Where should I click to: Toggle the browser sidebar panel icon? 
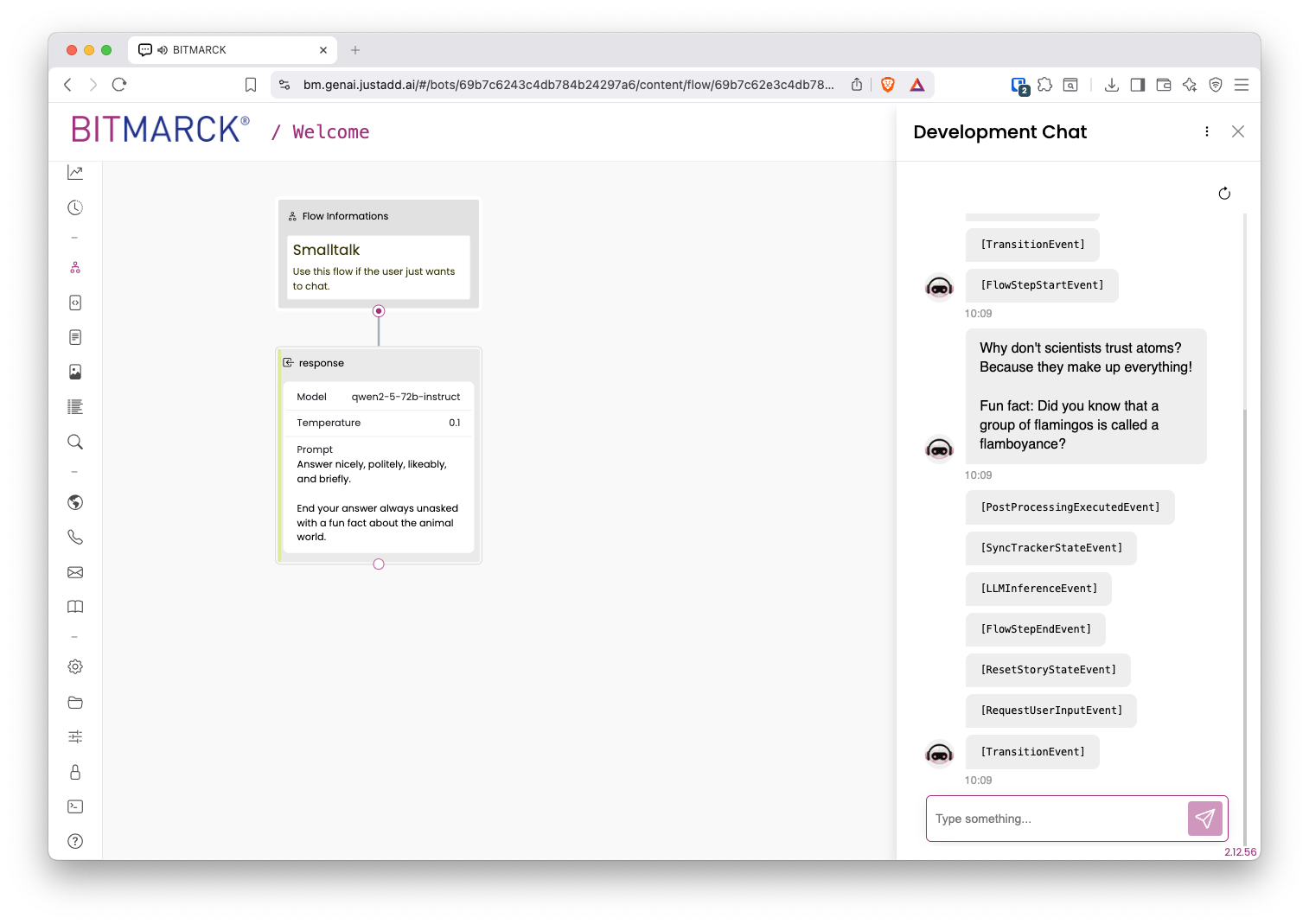pyautogui.click(x=1138, y=85)
